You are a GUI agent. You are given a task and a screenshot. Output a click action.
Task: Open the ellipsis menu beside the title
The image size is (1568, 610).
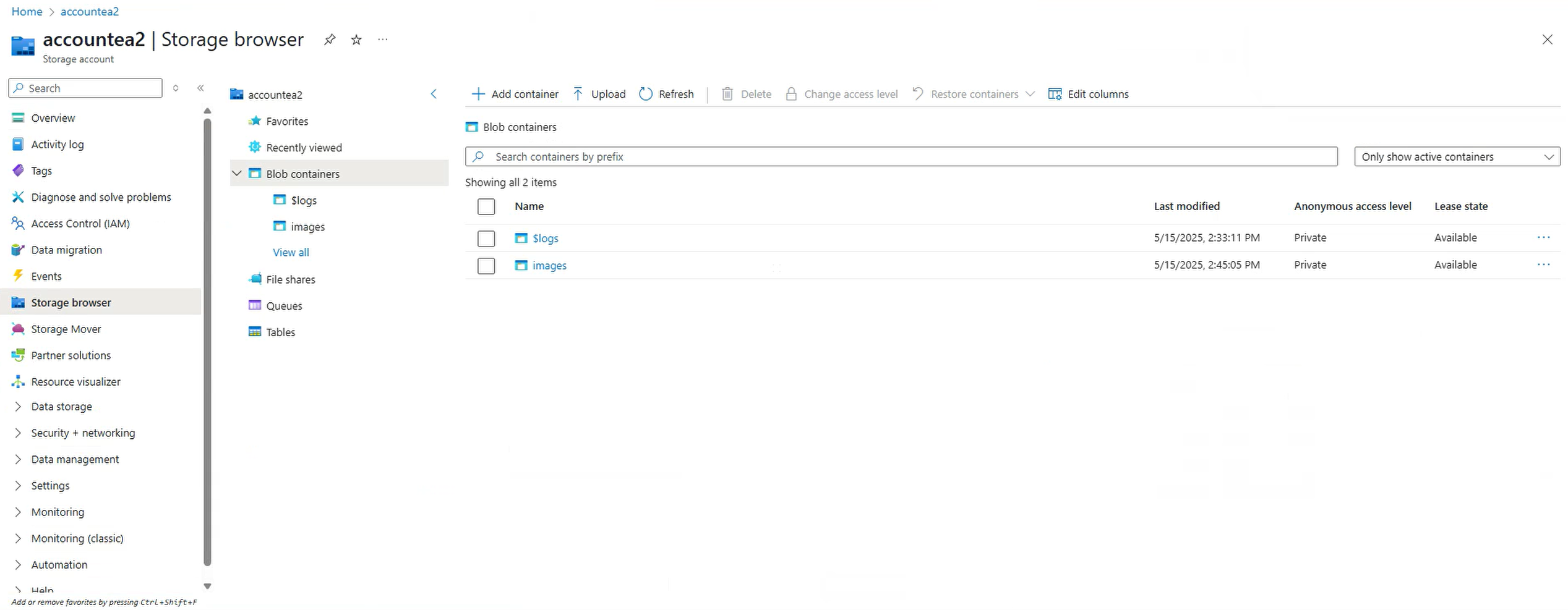pyautogui.click(x=383, y=40)
